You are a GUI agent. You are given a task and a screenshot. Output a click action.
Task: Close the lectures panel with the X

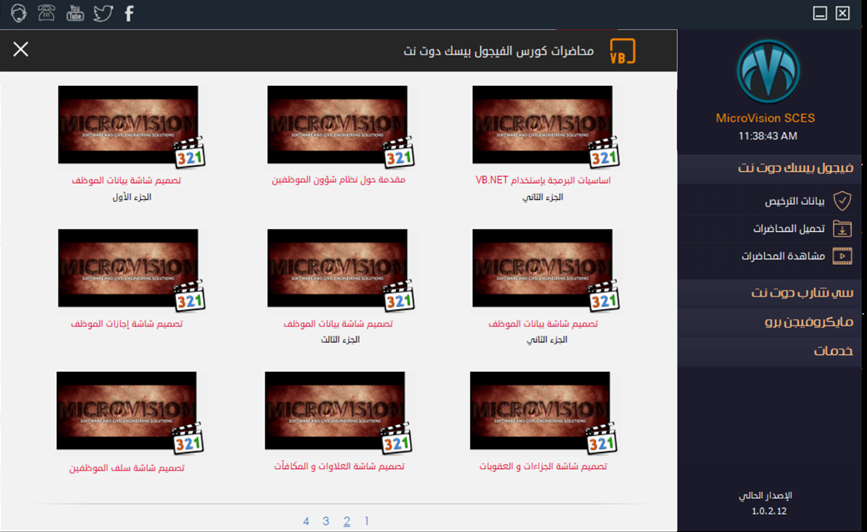coord(21,49)
